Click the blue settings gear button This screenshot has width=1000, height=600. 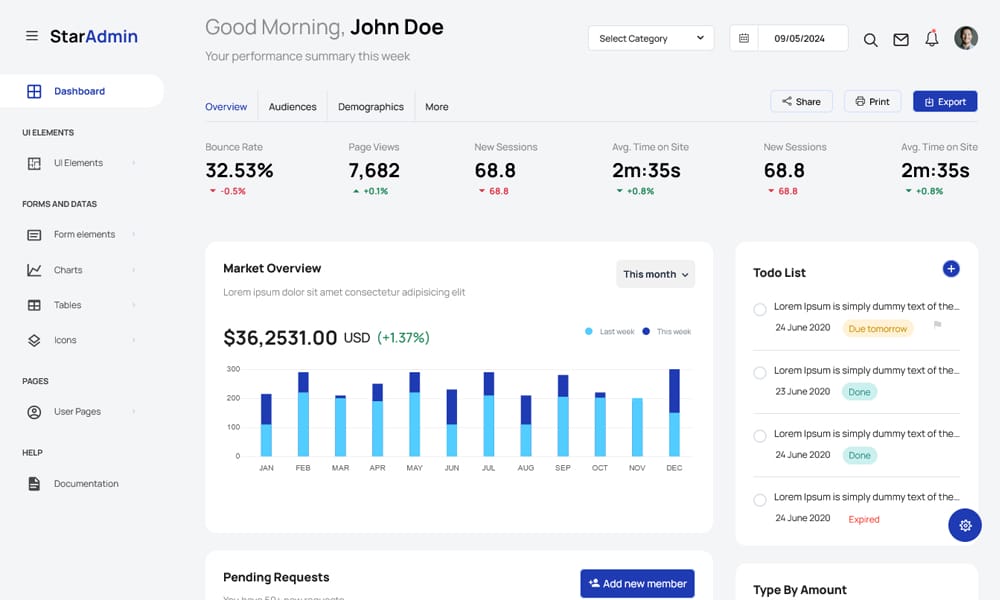(x=964, y=525)
